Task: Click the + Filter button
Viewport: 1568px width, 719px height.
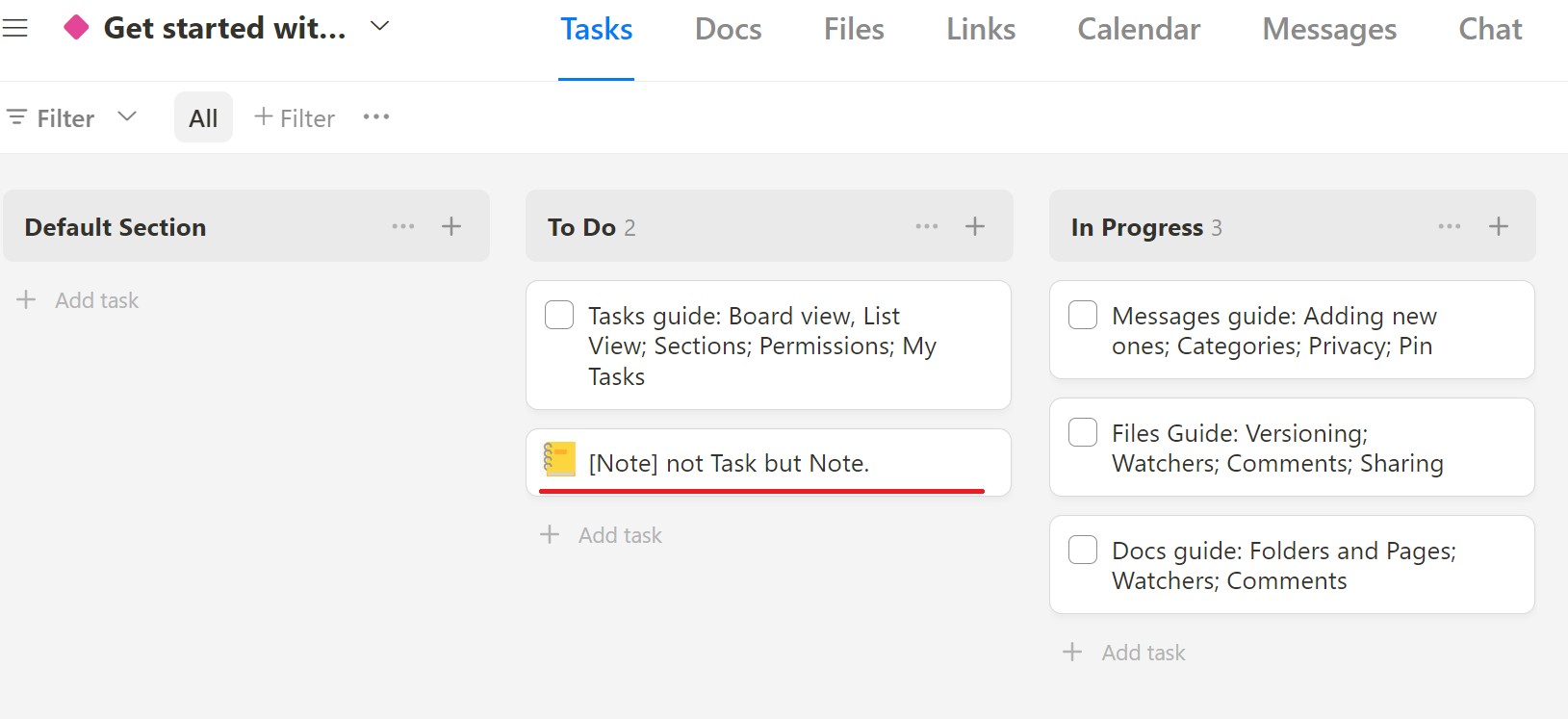Action: point(295,117)
